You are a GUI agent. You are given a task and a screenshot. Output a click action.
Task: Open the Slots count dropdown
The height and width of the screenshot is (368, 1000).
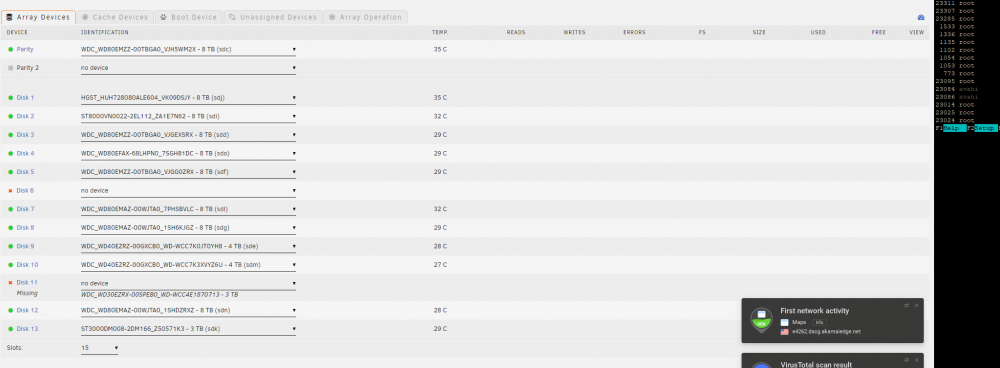[99, 348]
